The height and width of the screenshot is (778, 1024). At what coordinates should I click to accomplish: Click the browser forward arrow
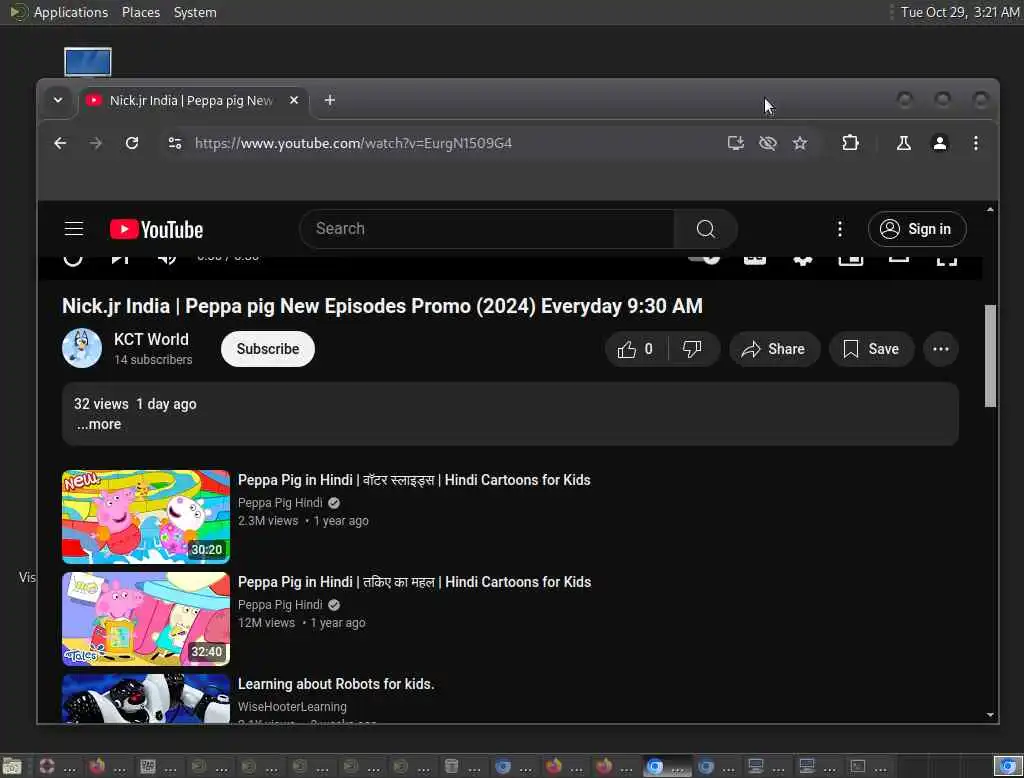(x=96, y=143)
